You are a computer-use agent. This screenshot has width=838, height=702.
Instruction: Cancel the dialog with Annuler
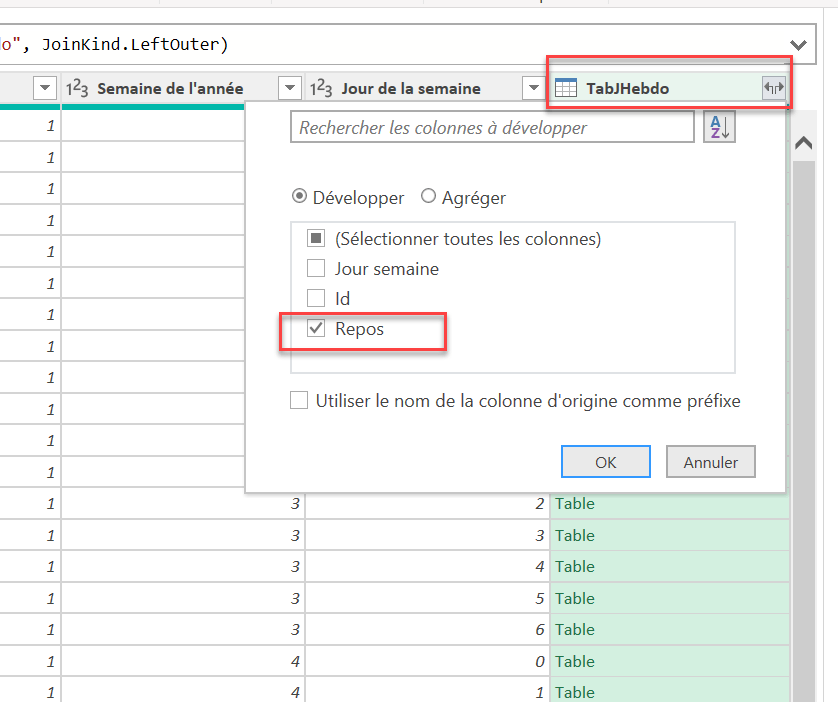click(710, 461)
